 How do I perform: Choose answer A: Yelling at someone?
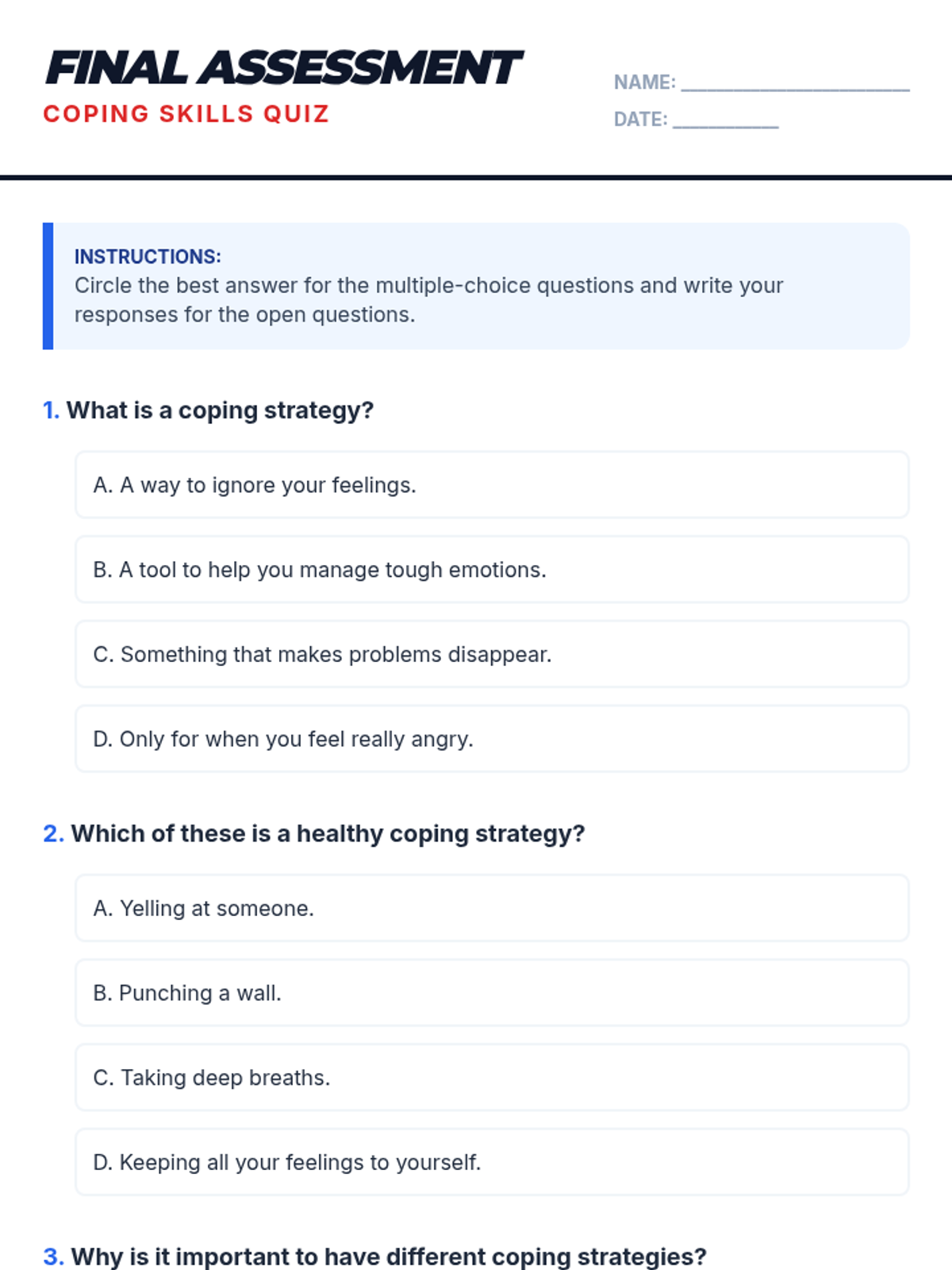coord(492,908)
